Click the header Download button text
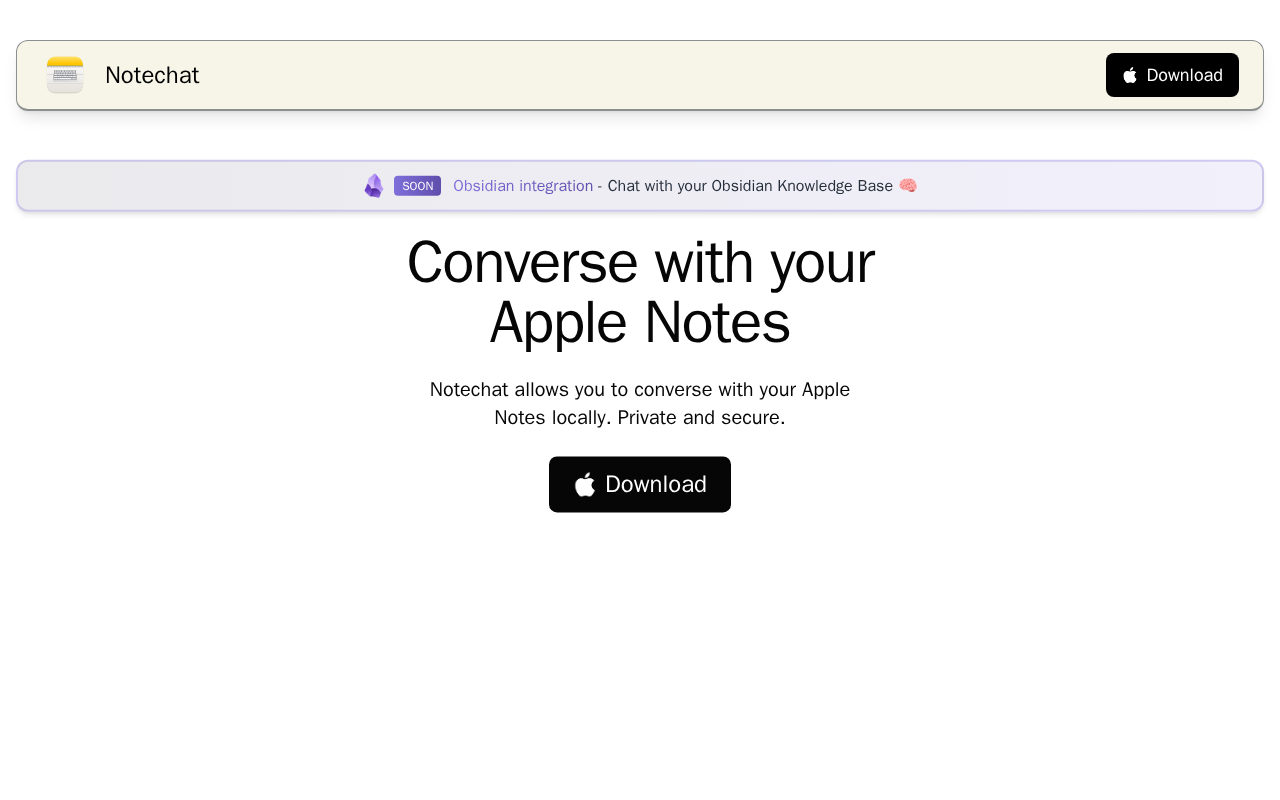This screenshot has height=800, width=1280. 1184,75
